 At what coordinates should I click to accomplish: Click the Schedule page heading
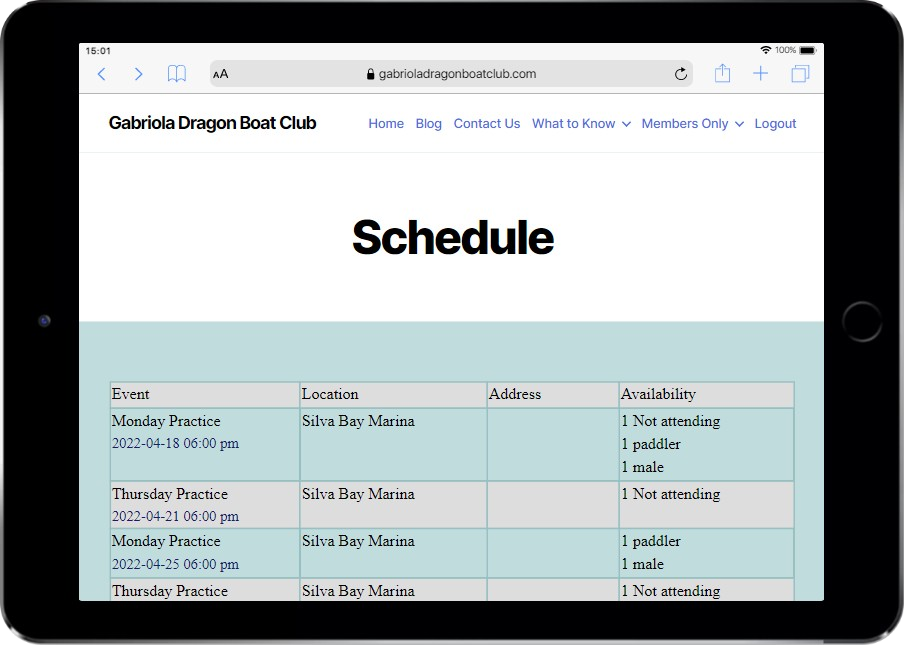tap(453, 237)
